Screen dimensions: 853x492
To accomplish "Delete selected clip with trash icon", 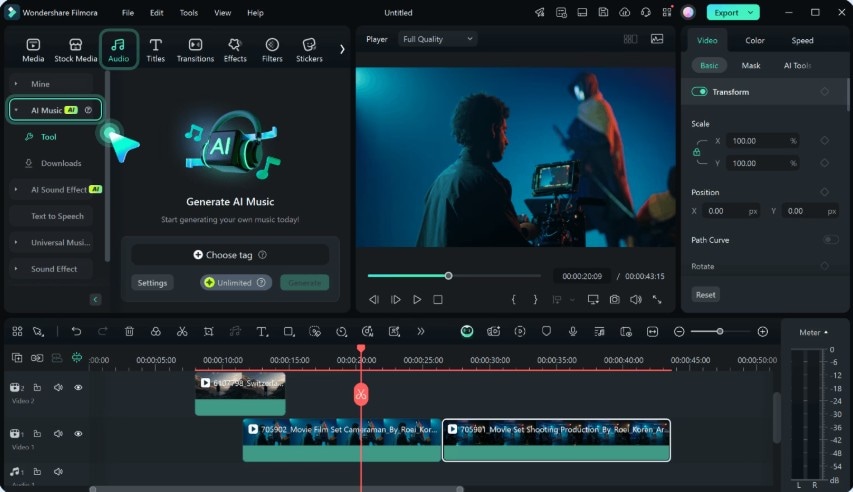I will (129, 331).
